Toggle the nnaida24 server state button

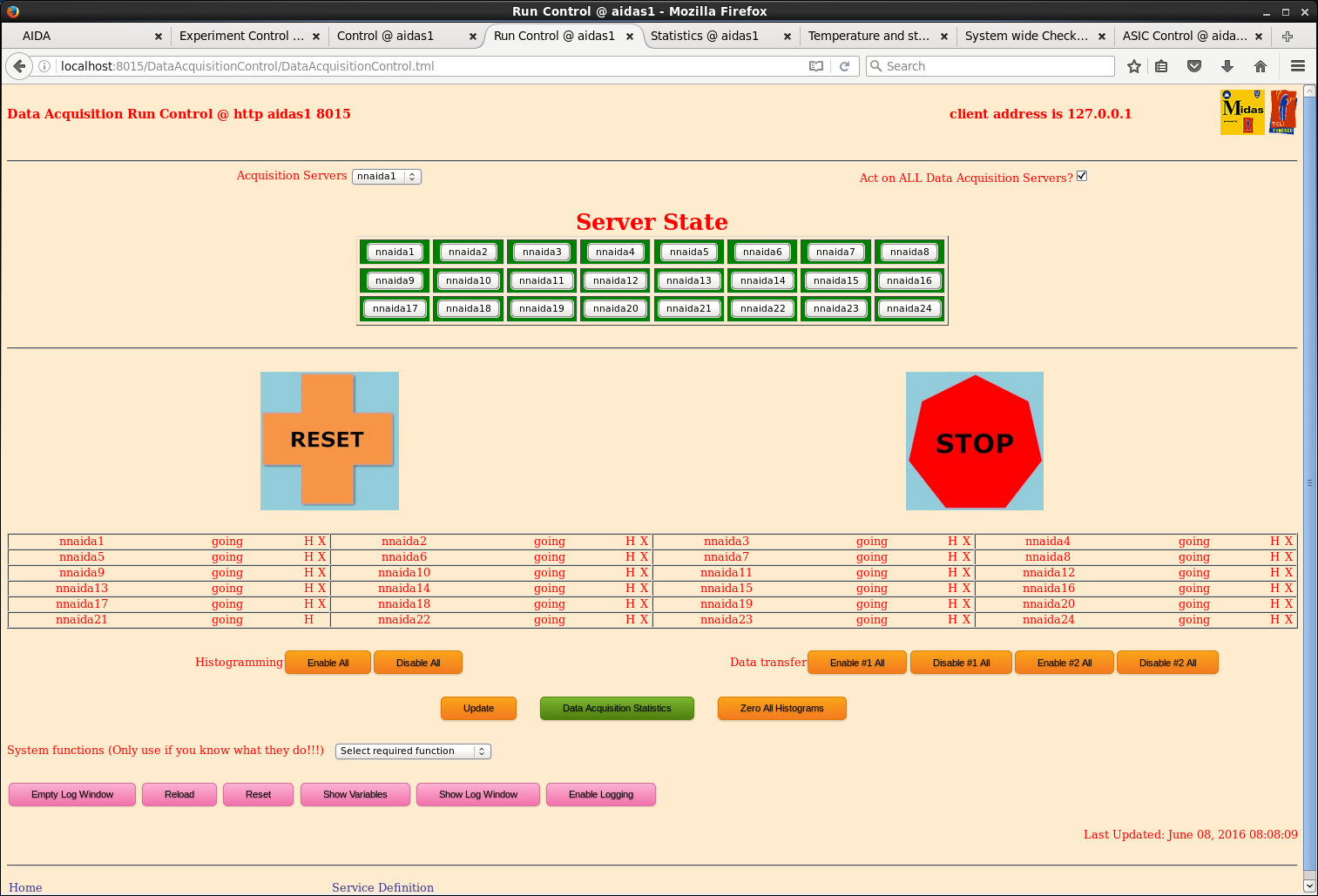(x=909, y=308)
